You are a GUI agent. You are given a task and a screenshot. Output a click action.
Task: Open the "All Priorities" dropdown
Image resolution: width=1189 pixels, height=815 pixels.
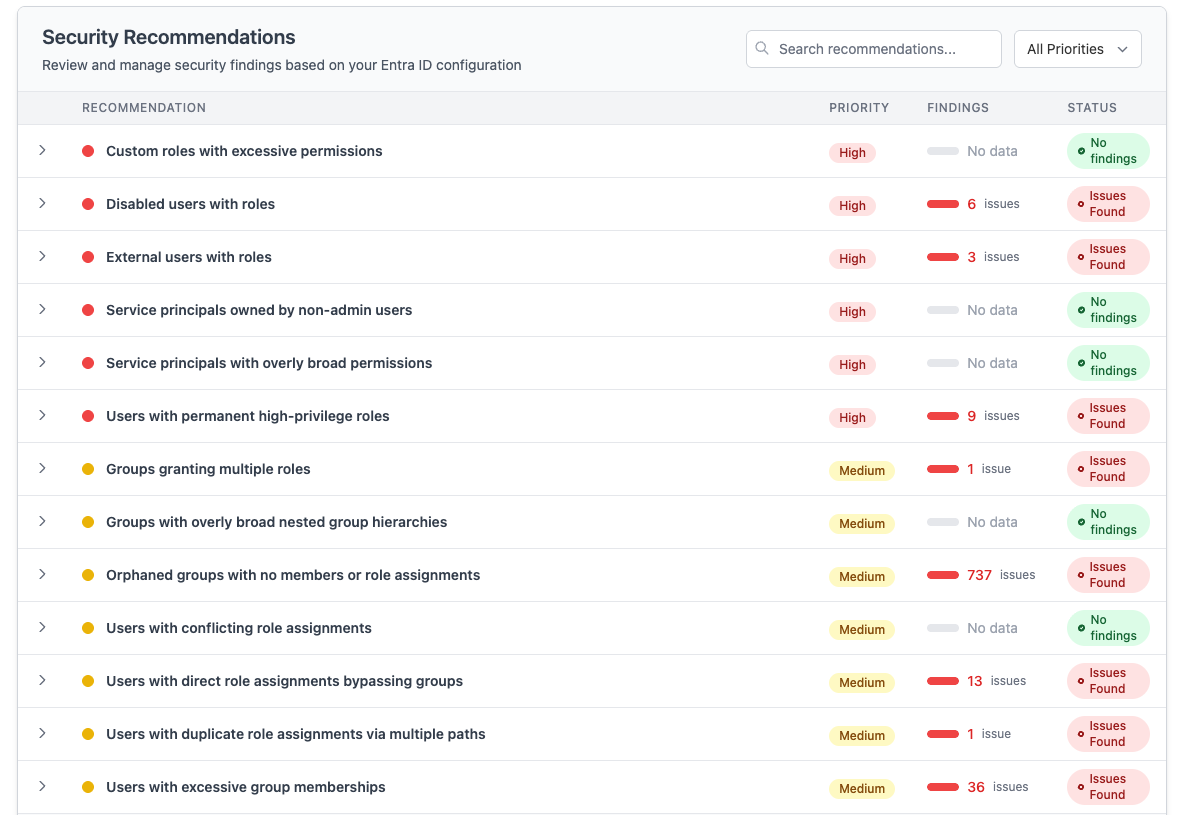(x=1077, y=48)
